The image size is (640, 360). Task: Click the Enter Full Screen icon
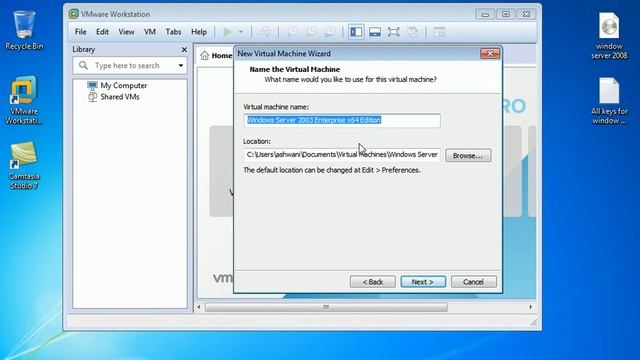click(393, 32)
